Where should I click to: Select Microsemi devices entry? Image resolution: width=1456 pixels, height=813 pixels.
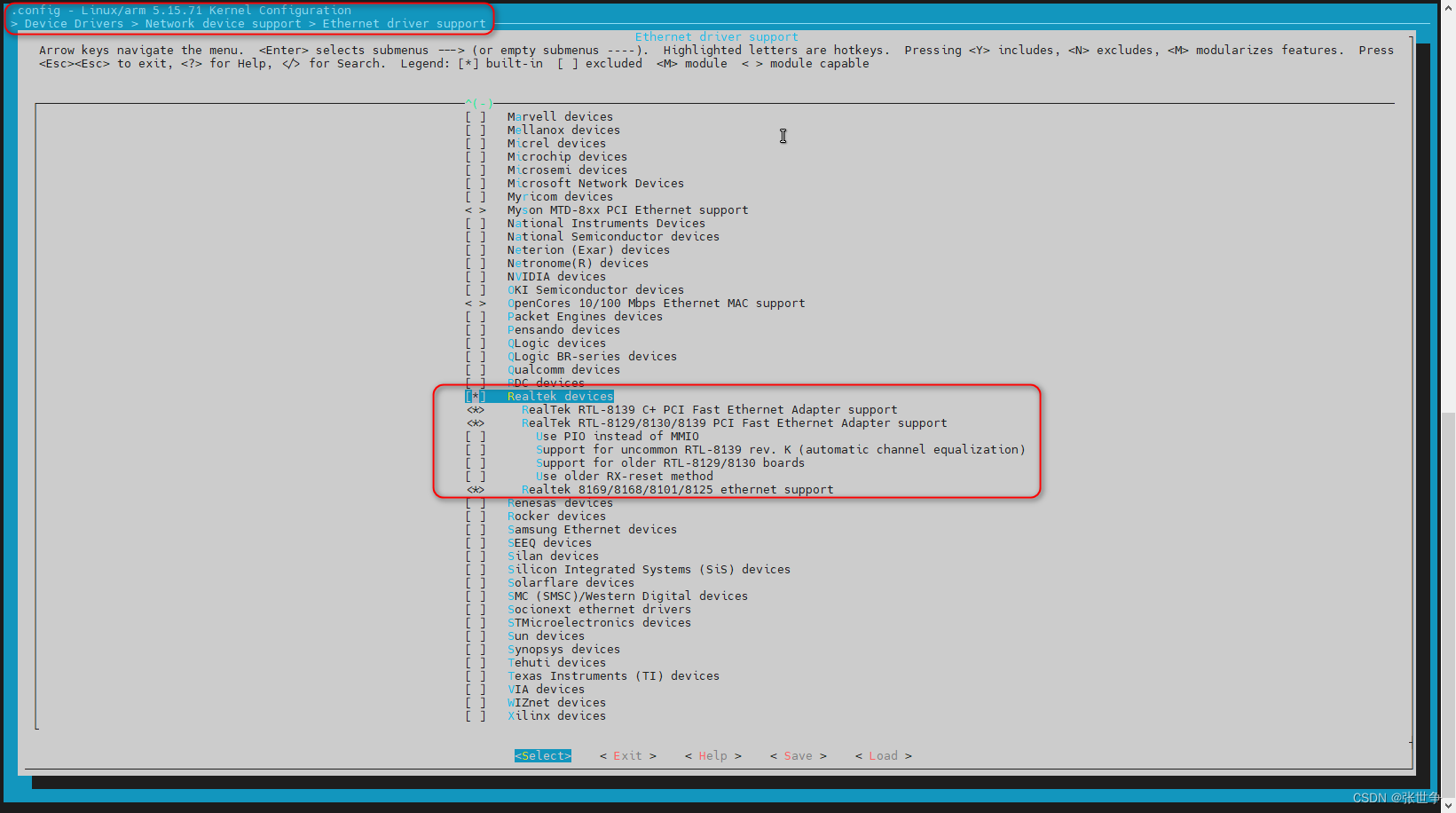(x=567, y=170)
